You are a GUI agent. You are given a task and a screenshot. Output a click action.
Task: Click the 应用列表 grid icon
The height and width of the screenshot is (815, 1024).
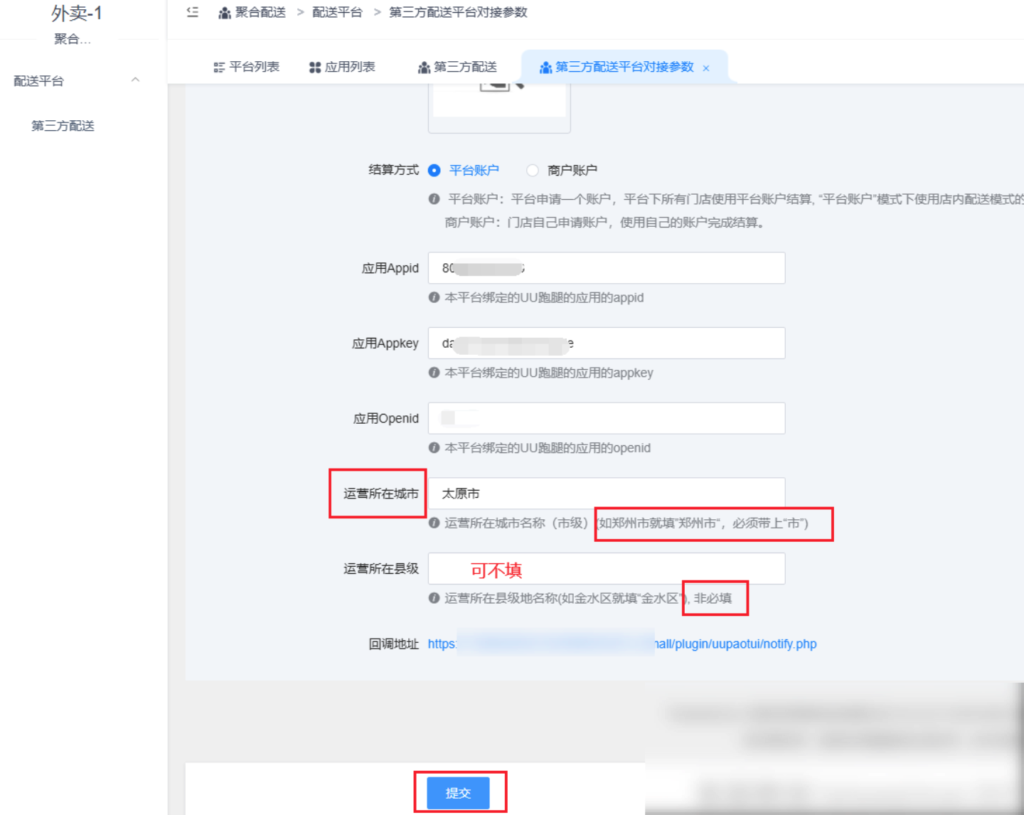coord(315,67)
